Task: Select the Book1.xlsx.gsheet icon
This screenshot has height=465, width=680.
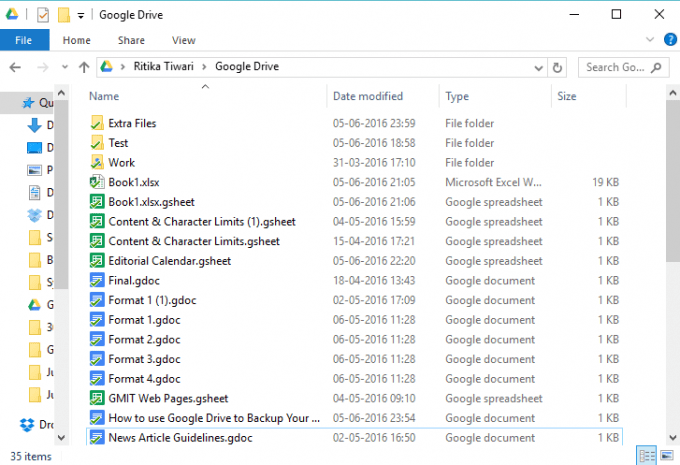Action: click(97, 202)
